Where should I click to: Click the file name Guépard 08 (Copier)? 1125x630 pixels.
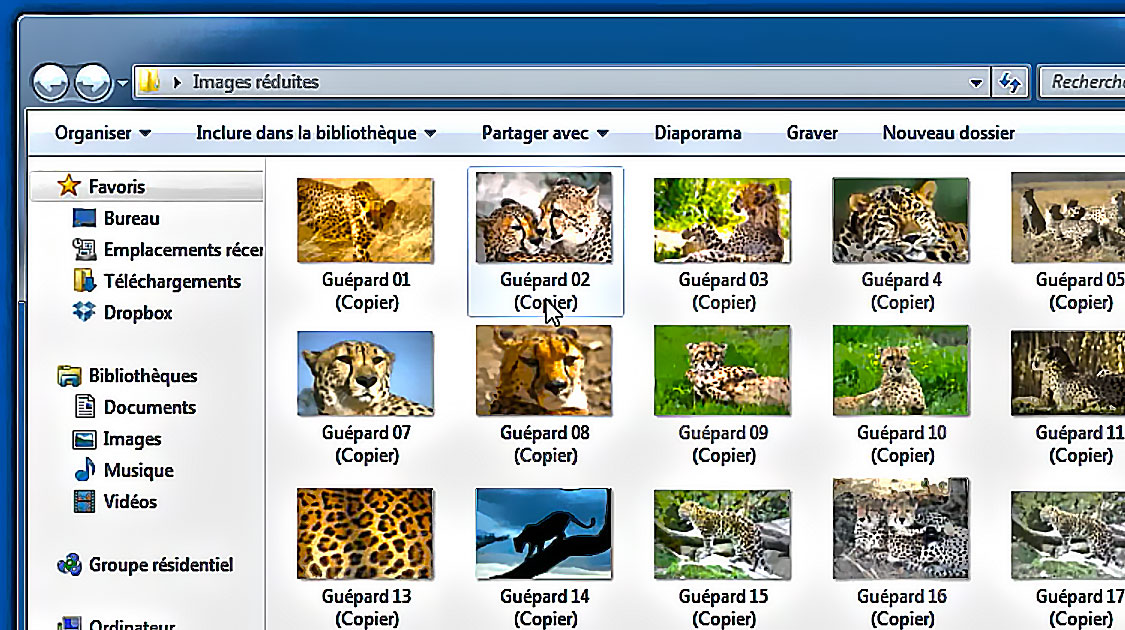pyautogui.click(x=545, y=443)
